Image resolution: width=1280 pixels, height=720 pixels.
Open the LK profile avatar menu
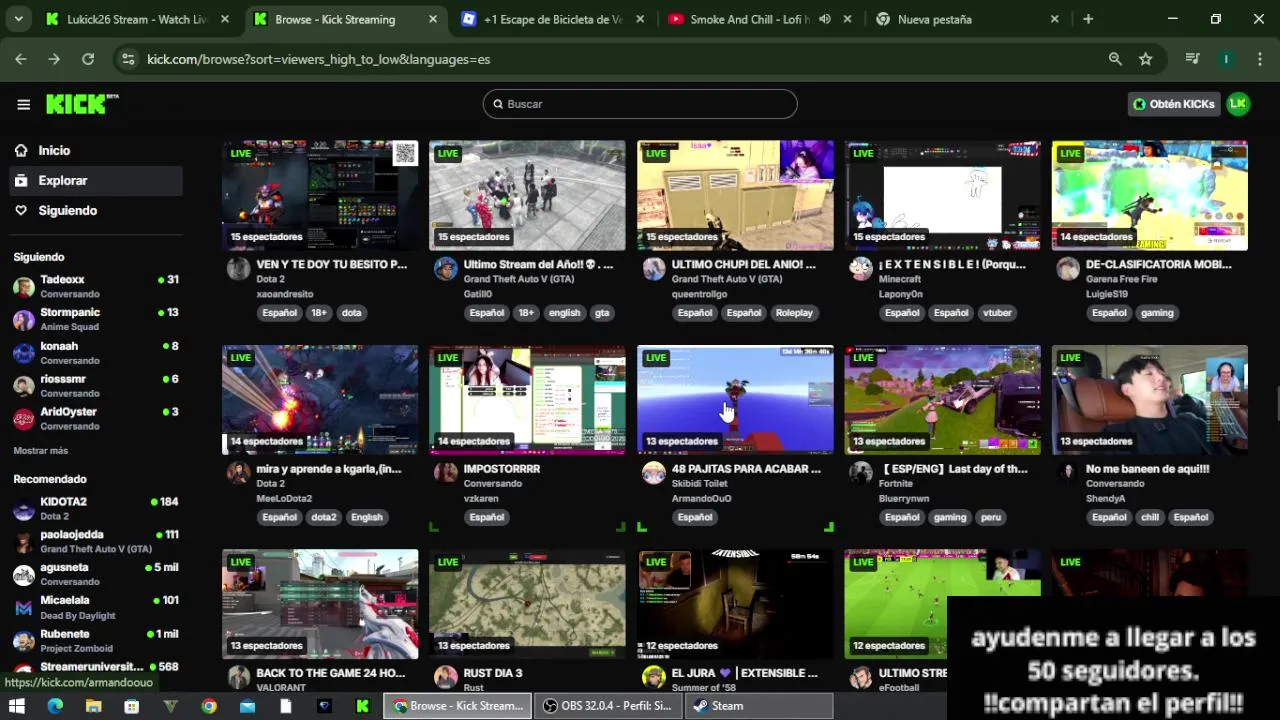point(1238,104)
